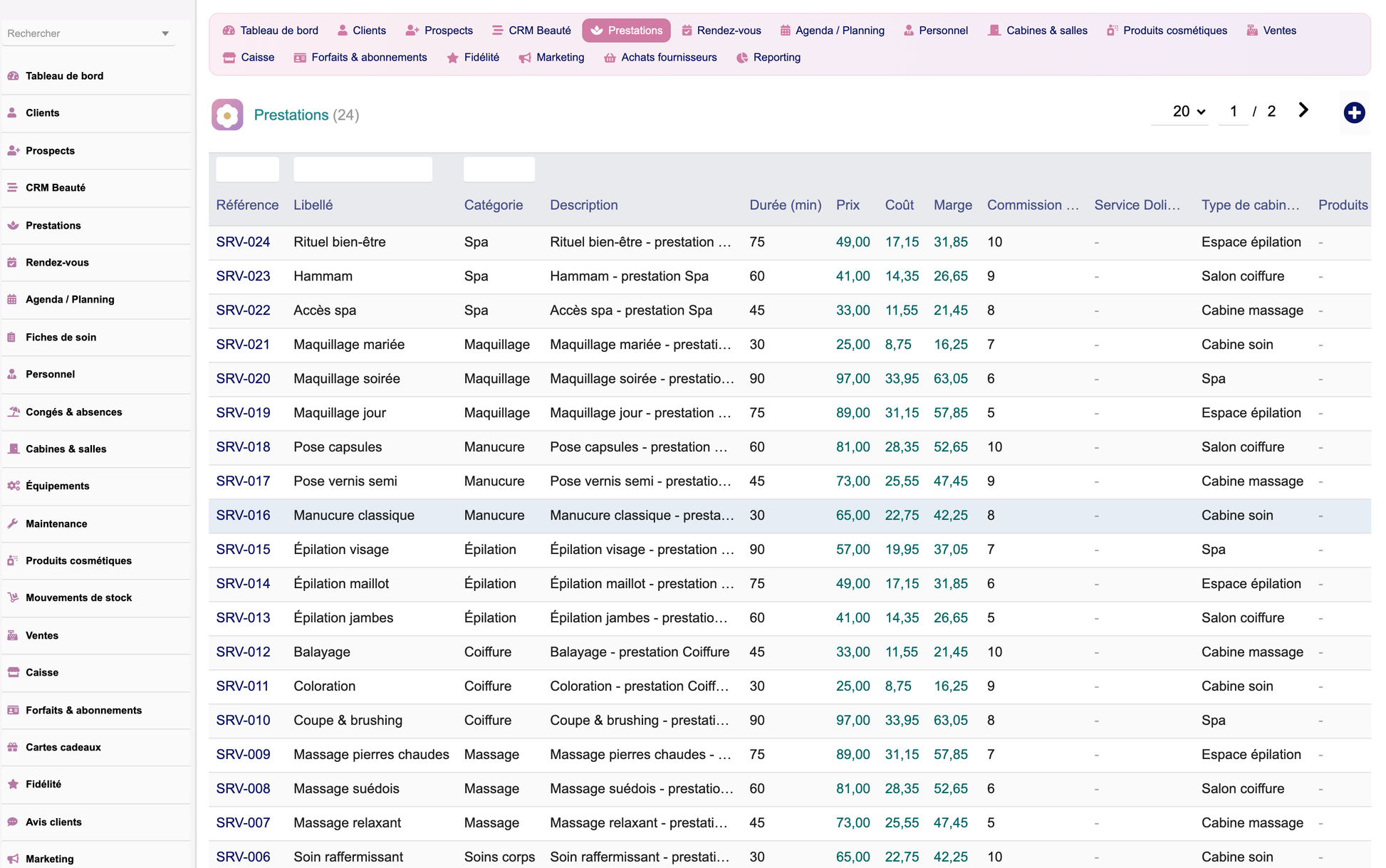Viewport: 1386px width, 868px height.
Task: Switch to Rendez-vous top tab
Action: tap(721, 31)
